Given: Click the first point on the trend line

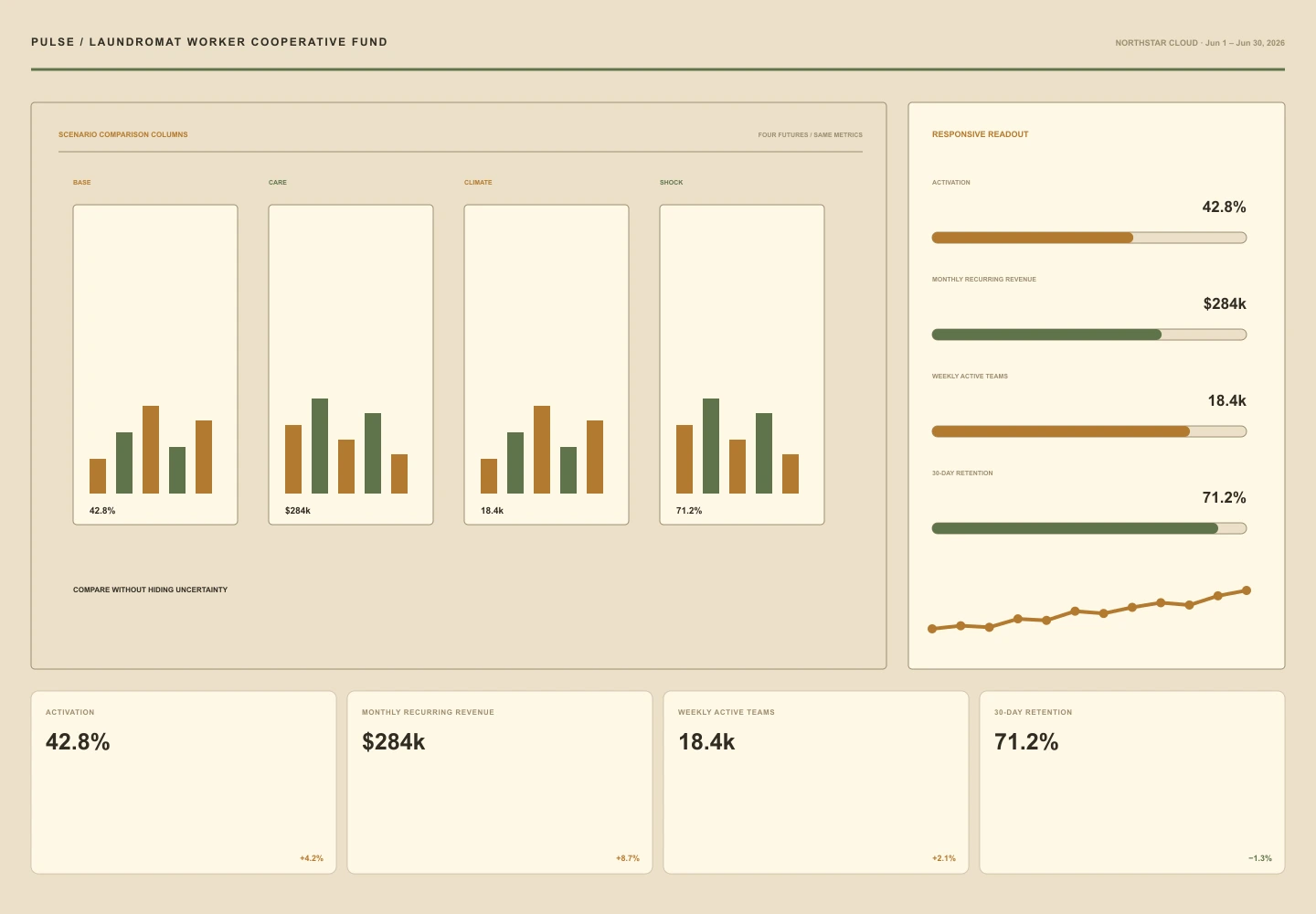Looking at the screenshot, I should coord(932,629).
